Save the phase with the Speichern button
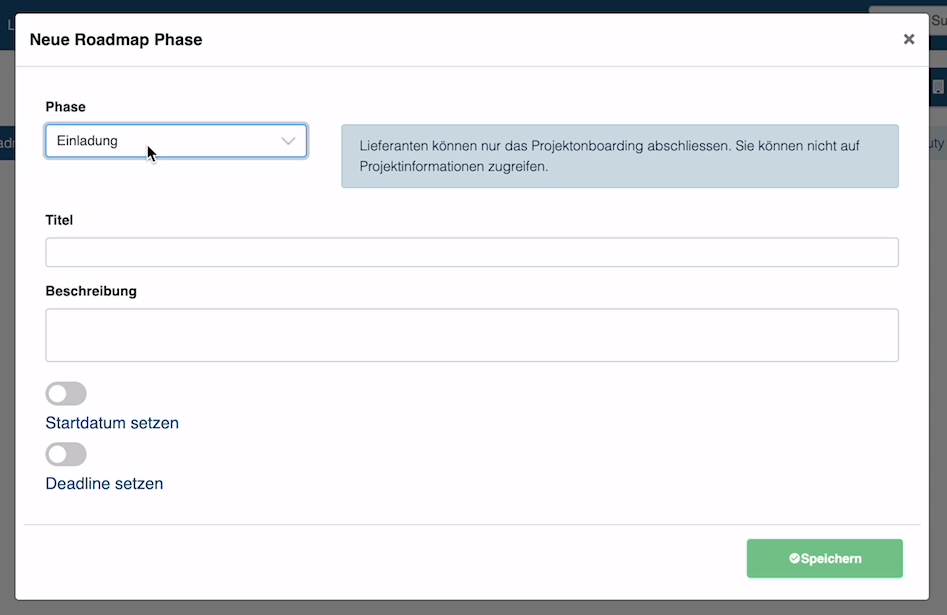The image size is (947, 615). tap(824, 558)
